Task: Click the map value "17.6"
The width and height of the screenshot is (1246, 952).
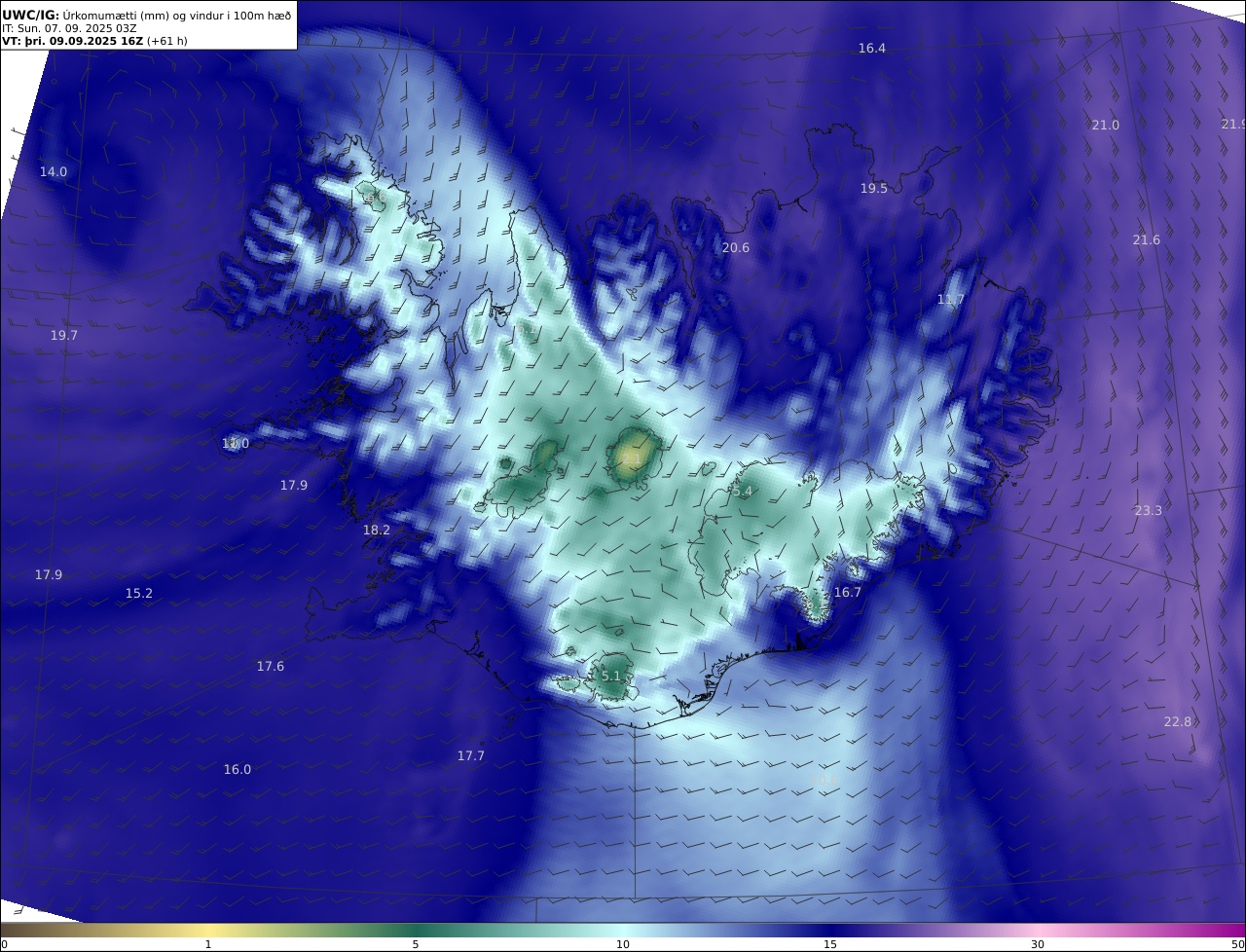Action: (x=271, y=667)
